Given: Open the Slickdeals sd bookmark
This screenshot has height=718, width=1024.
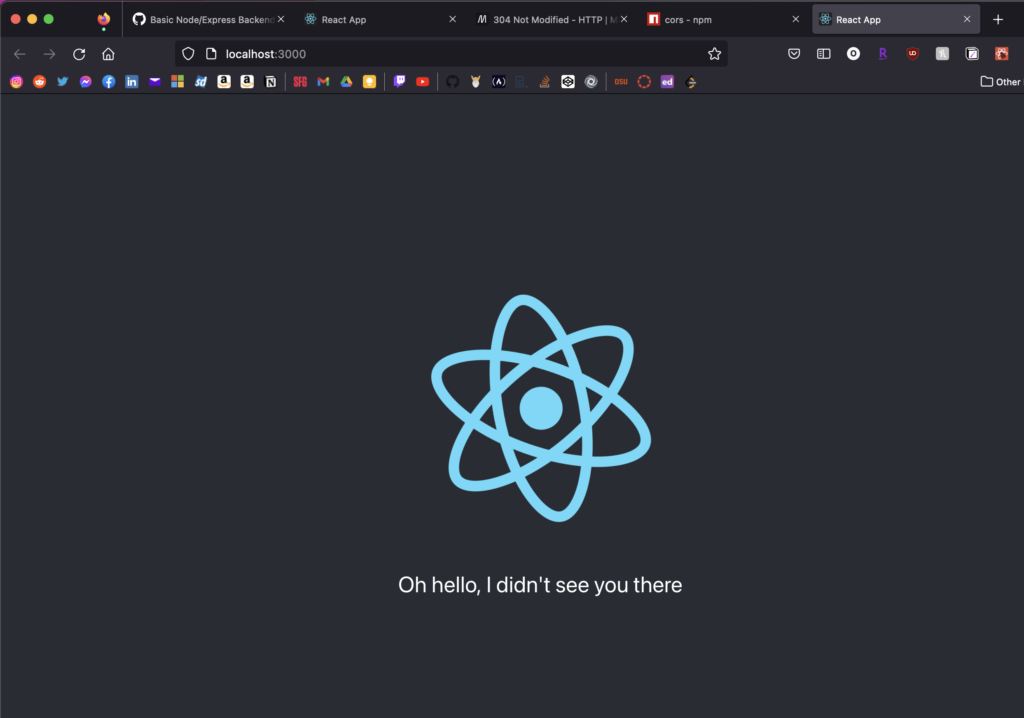Looking at the screenshot, I should tap(201, 82).
